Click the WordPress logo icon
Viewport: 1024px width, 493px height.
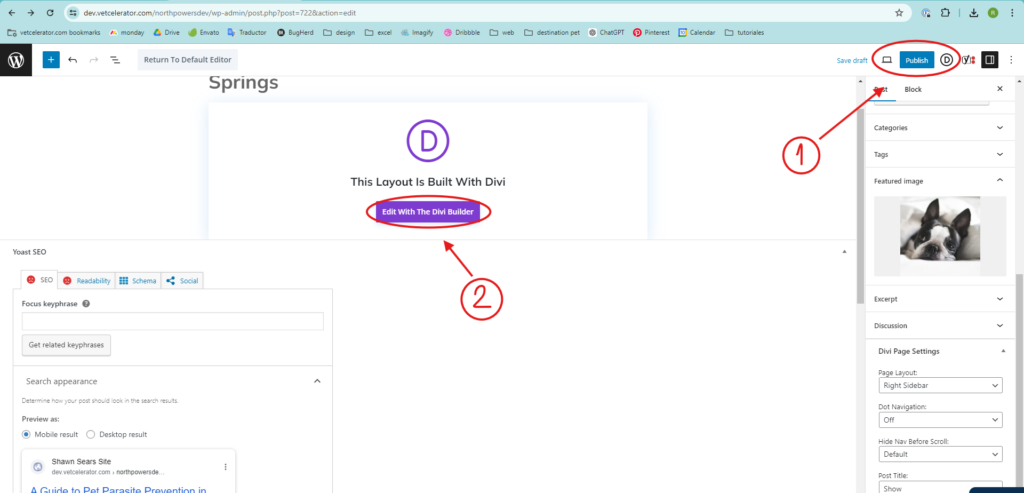[16, 60]
